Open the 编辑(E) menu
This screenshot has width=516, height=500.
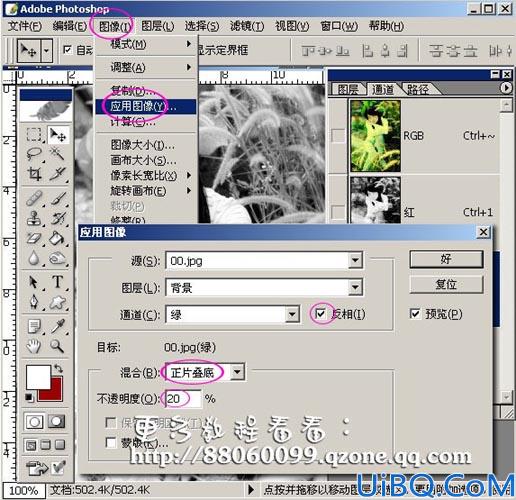(x=69, y=26)
